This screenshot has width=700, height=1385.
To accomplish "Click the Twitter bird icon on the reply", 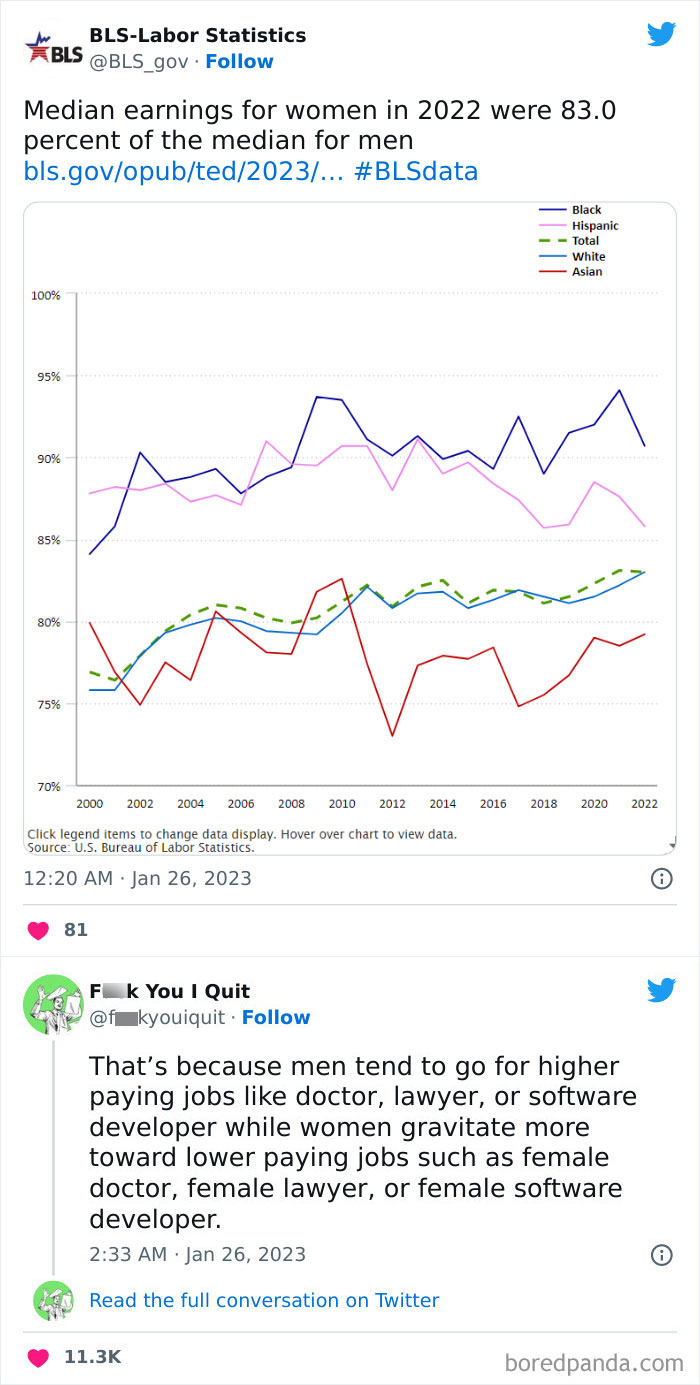I will [662, 989].
